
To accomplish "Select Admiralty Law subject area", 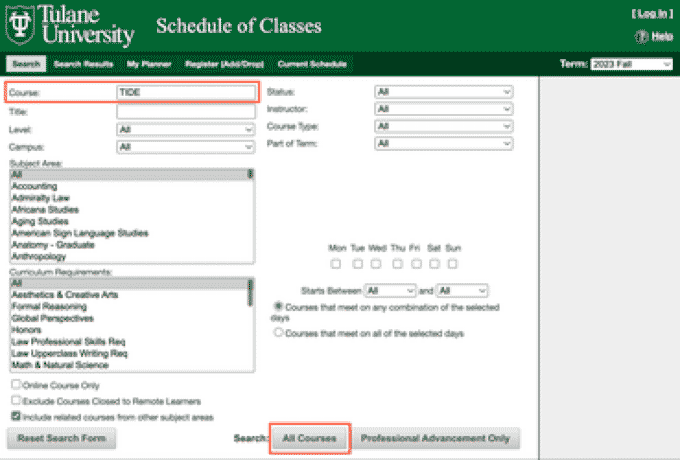I will (129, 198).
